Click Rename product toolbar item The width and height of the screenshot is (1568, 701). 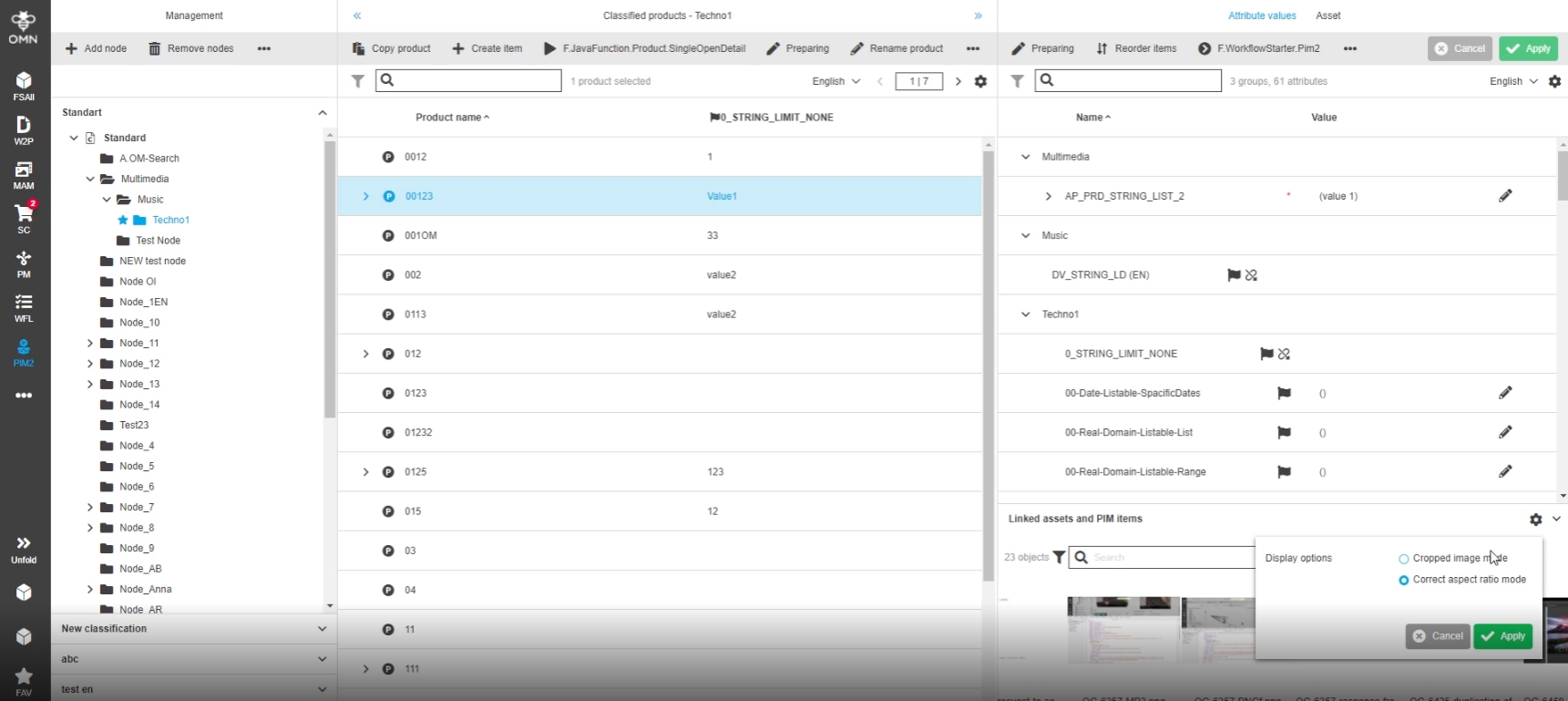pyautogui.click(x=897, y=48)
